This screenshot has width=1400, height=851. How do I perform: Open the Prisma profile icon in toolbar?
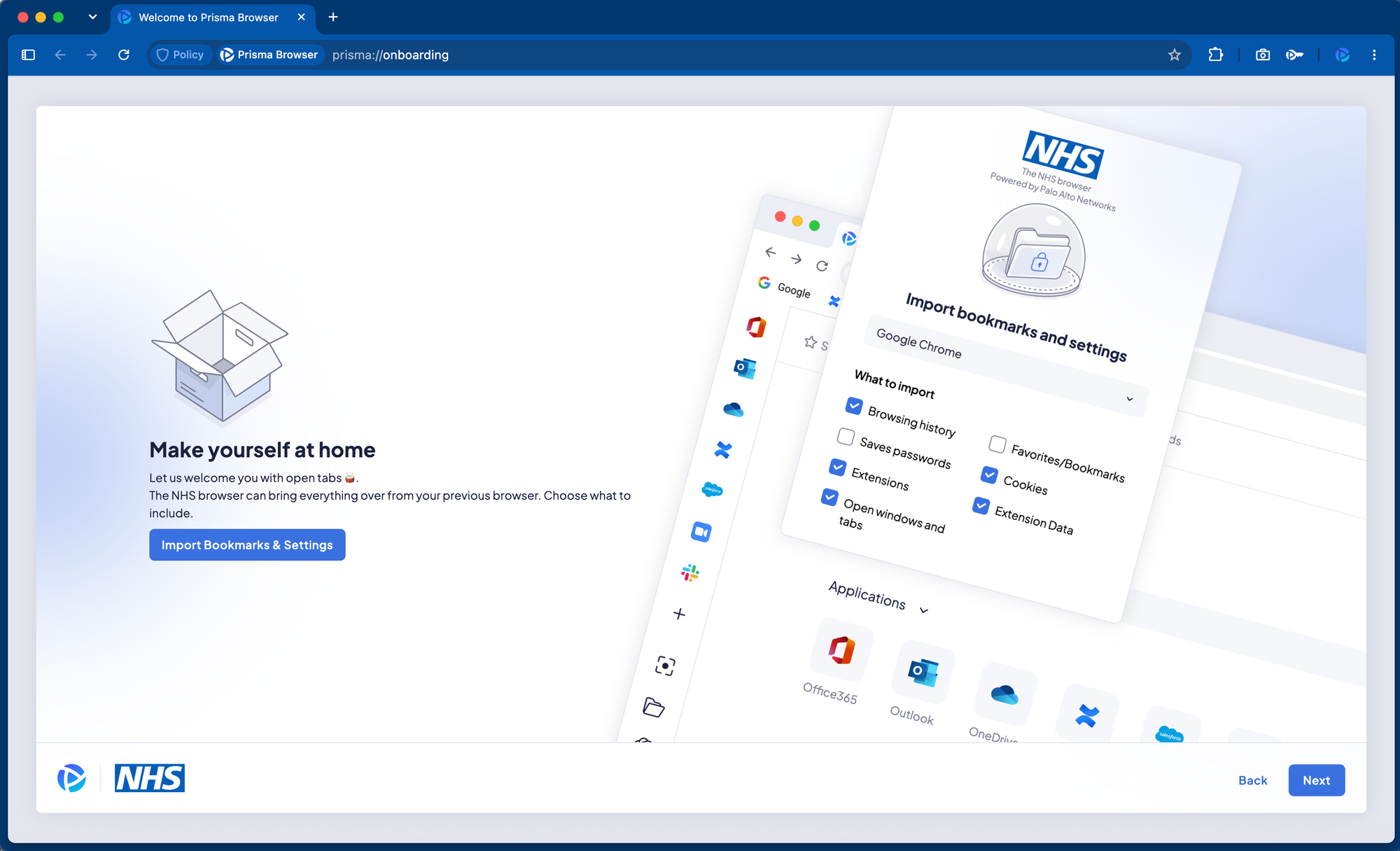point(1342,55)
